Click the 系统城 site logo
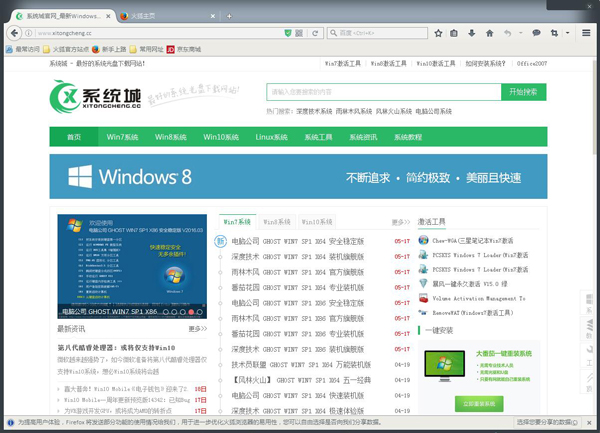This screenshot has width=600, height=433. [95, 97]
